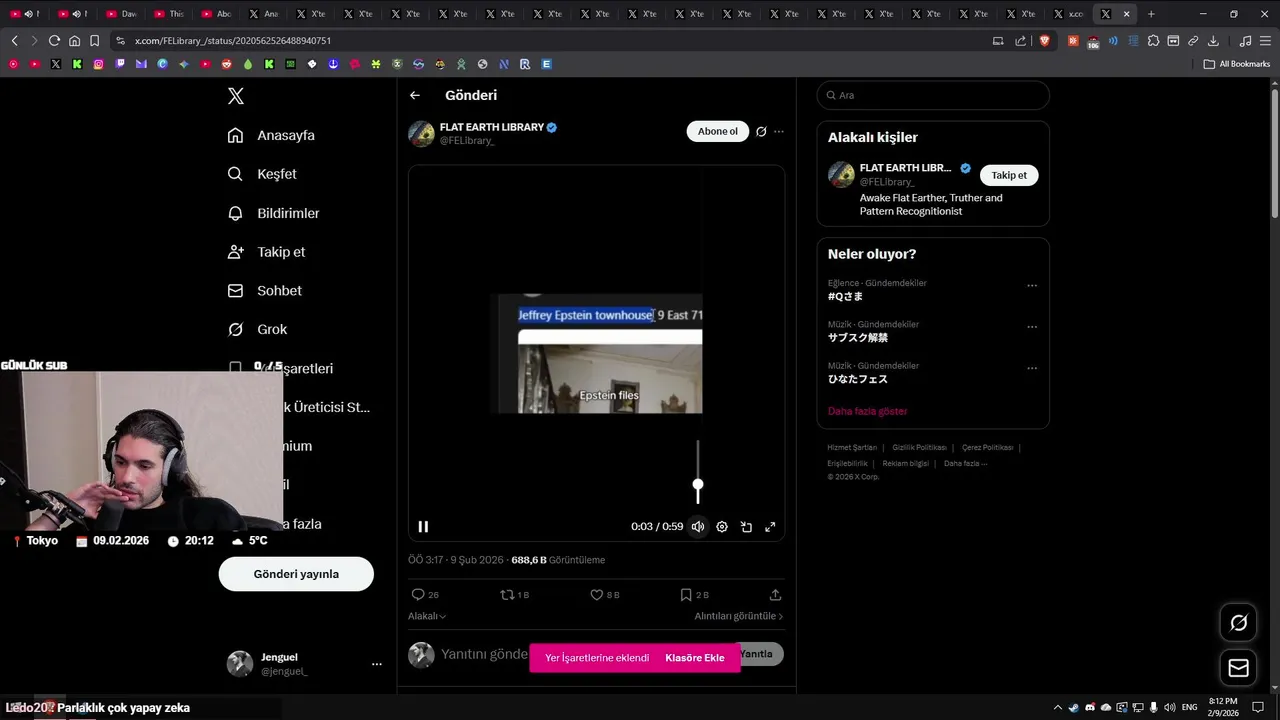This screenshot has height=720, width=1280.
Task: Open the browser hamburger menu
Action: (1265, 41)
